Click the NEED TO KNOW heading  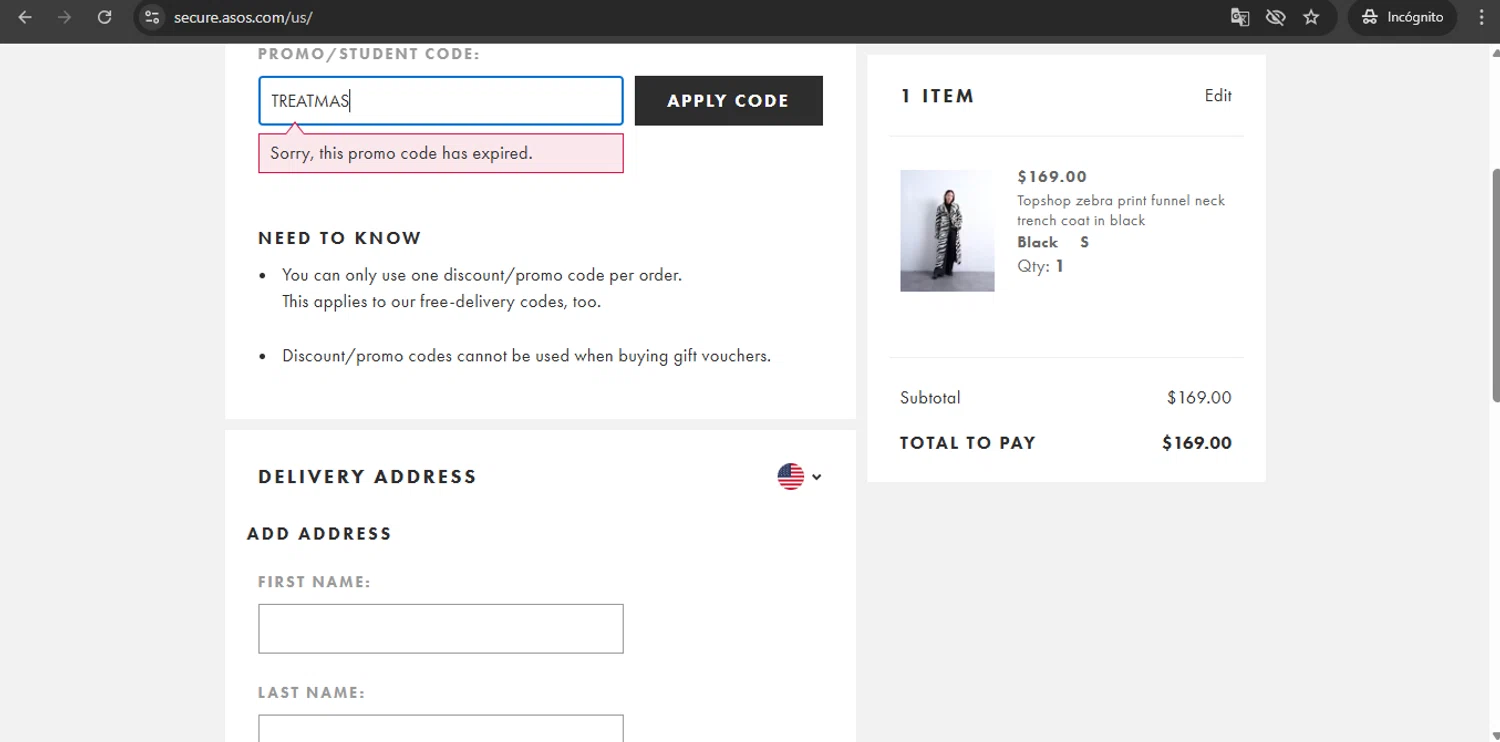point(340,238)
